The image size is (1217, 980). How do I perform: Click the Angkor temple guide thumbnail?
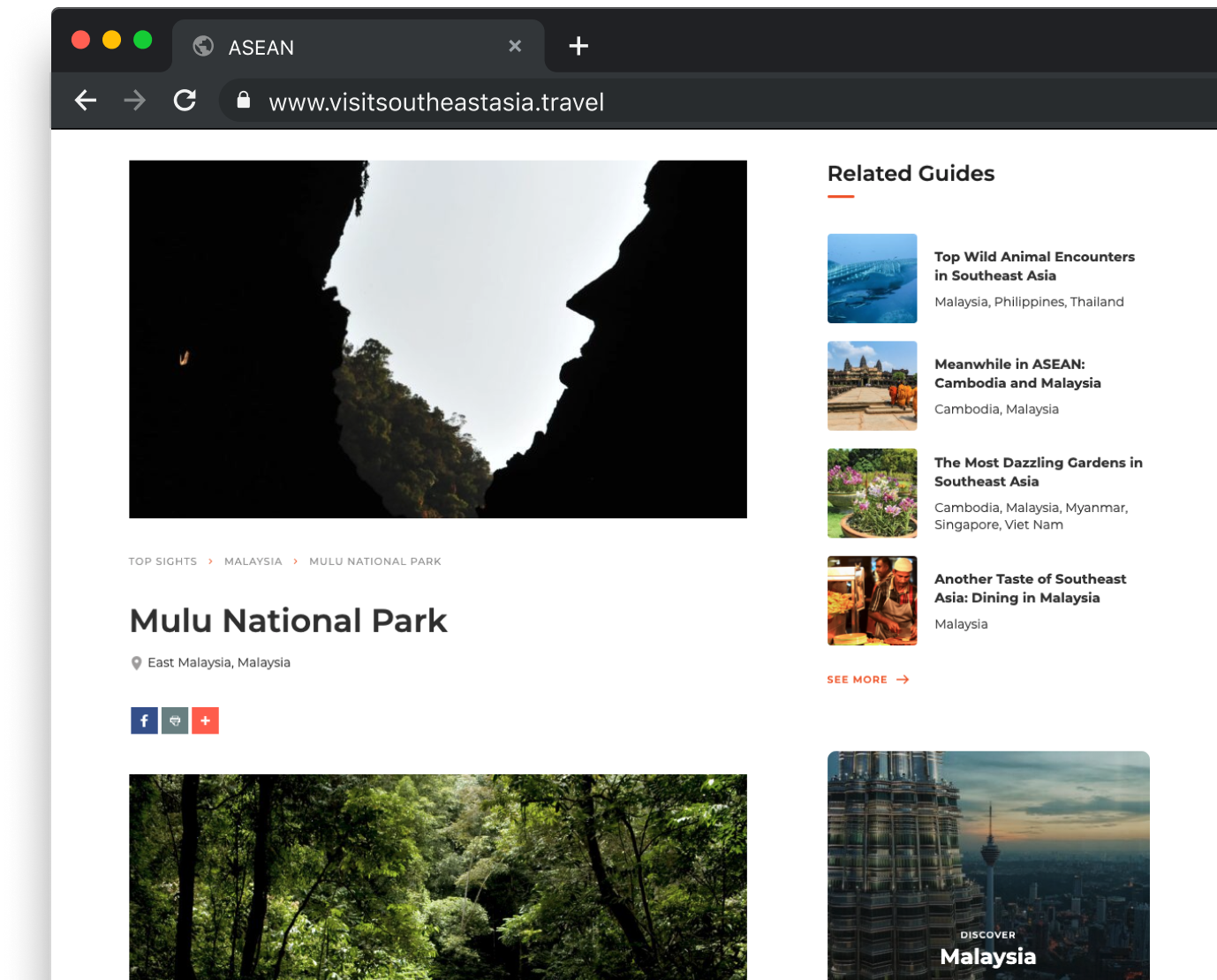[x=872, y=386]
